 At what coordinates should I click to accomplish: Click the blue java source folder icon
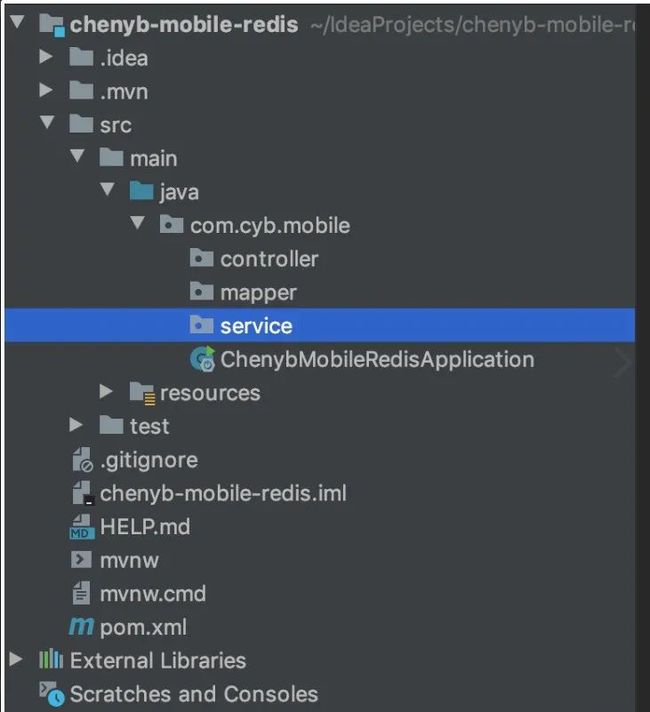click(x=141, y=191)
